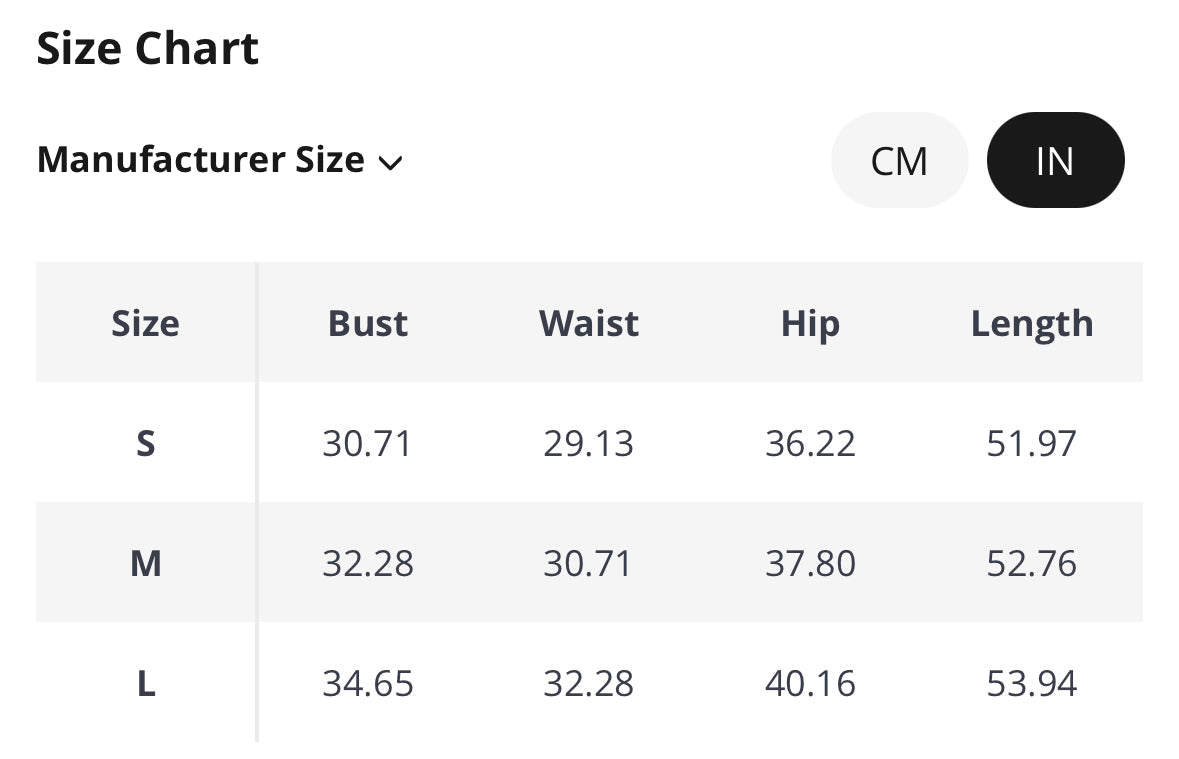Open the Manufacturer Size dropdown
This screenshot has width=1179, height=759.
click(x=218, y=160)
